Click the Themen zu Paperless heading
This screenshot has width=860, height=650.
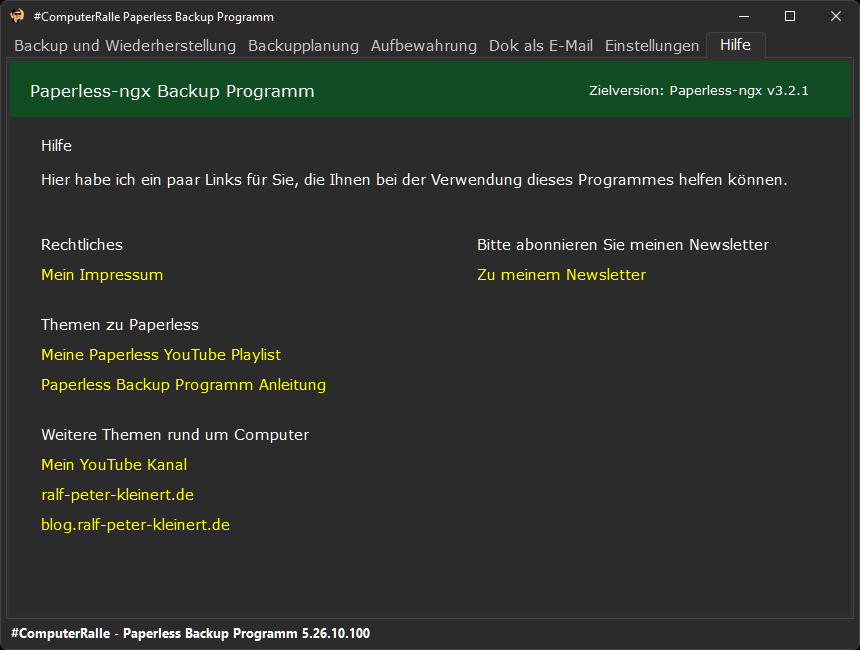(120, 325)
